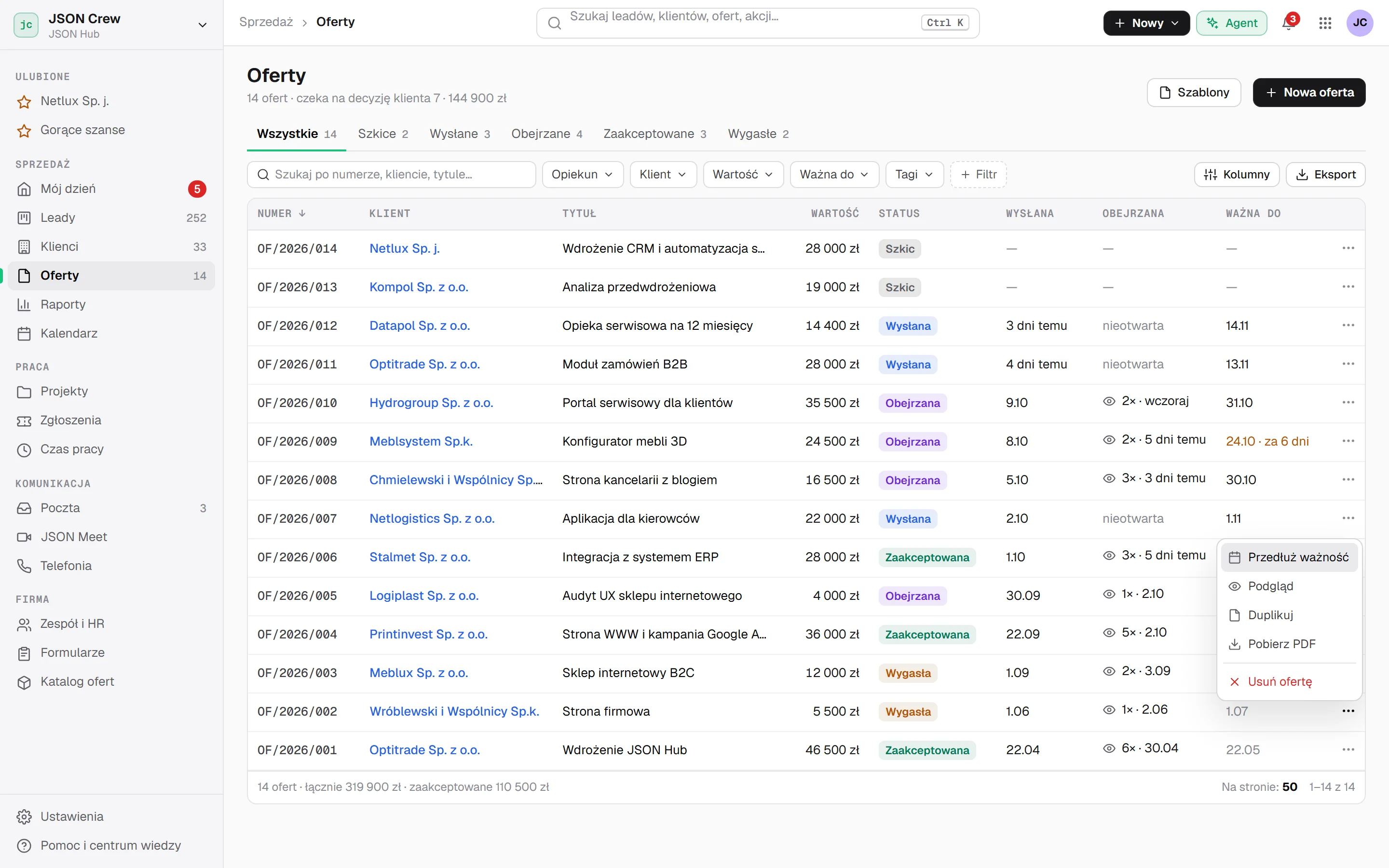
Task: Open JSON Meet video calls
Action: pyautogui.click(x=111, y=537)
